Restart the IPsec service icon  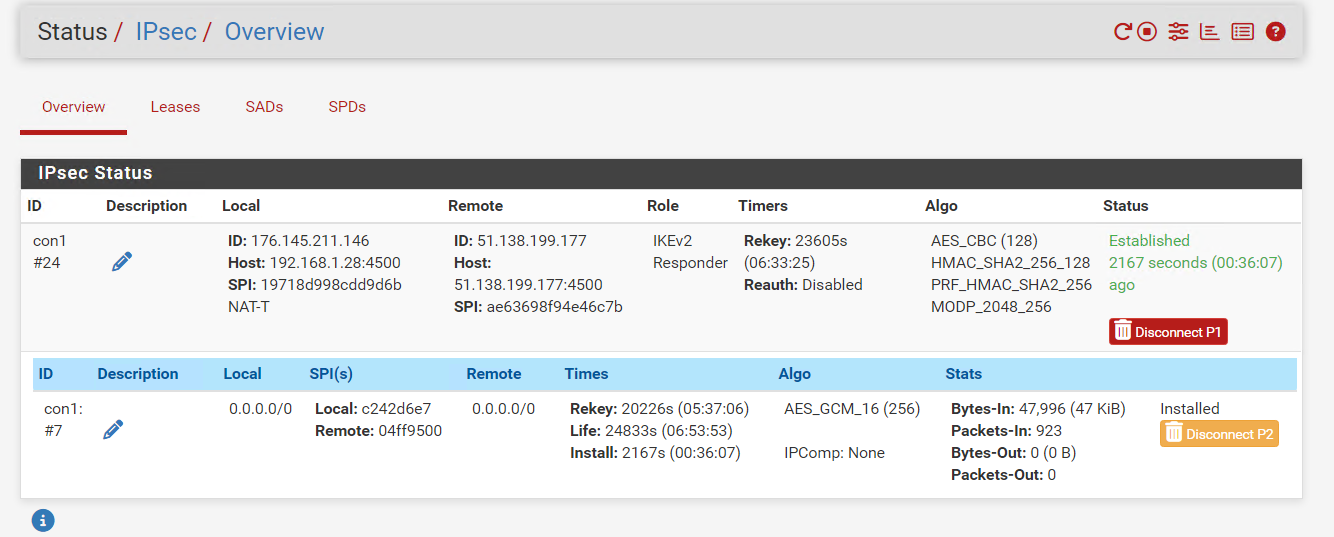pos(1123,32)
